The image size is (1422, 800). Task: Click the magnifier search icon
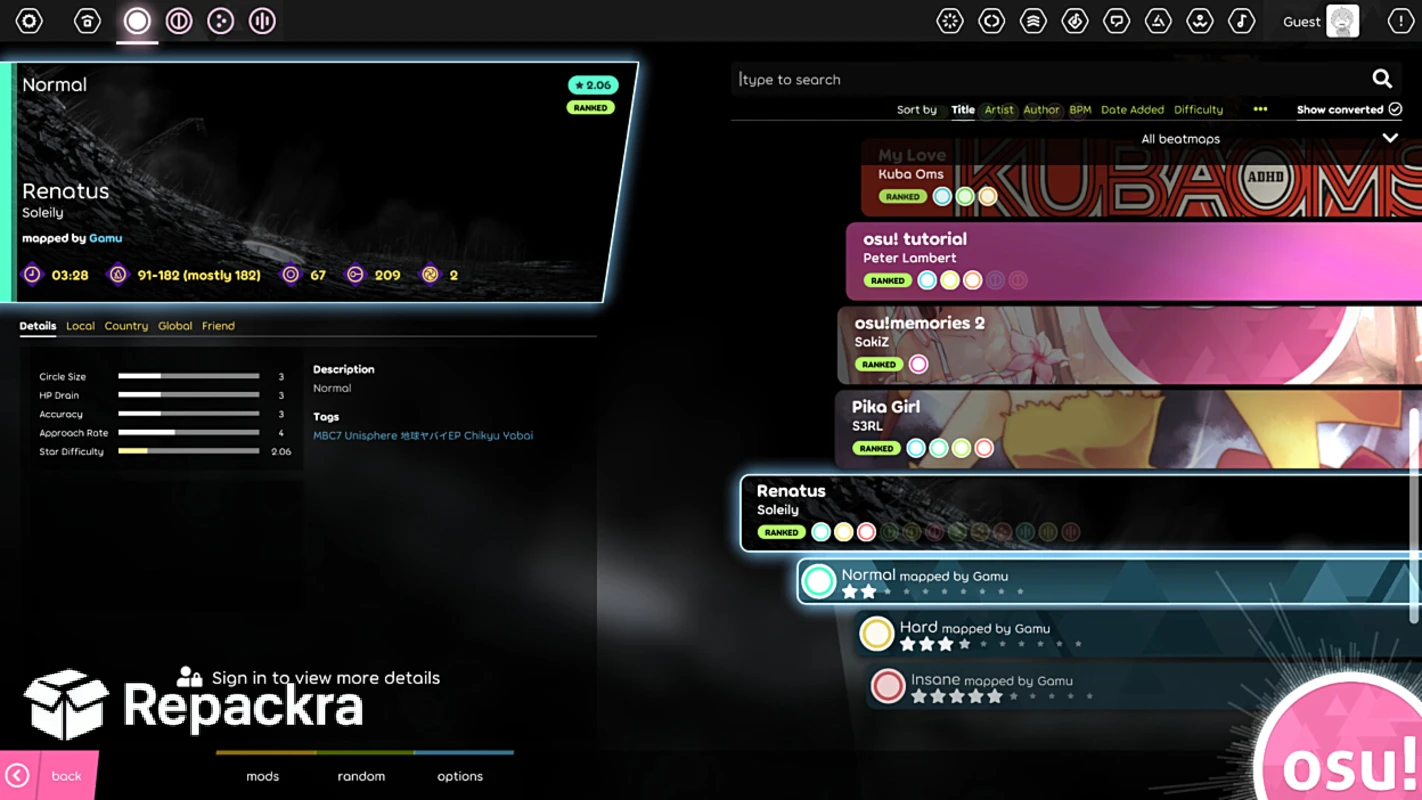(x=1382, y=79)
